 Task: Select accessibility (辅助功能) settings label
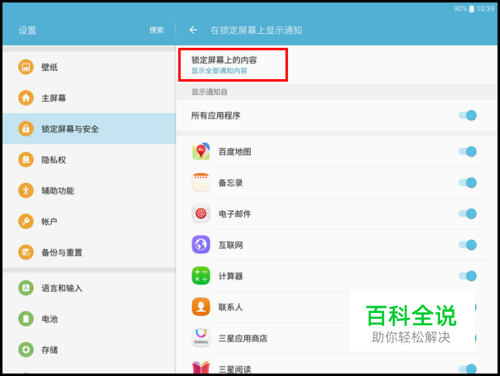[58, 191]
